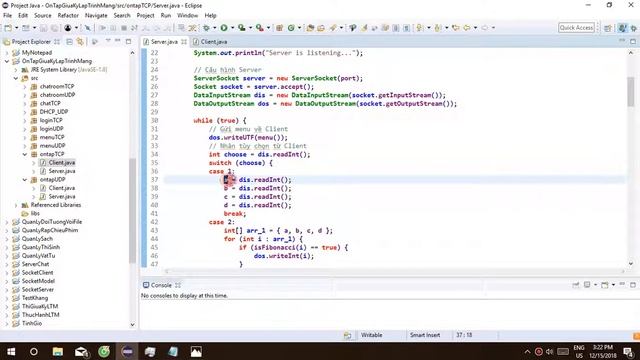The width and height of the screenshot is (640, 360).
Task: Select the QuanLyRapChieuPhim project
Action: 49,230
